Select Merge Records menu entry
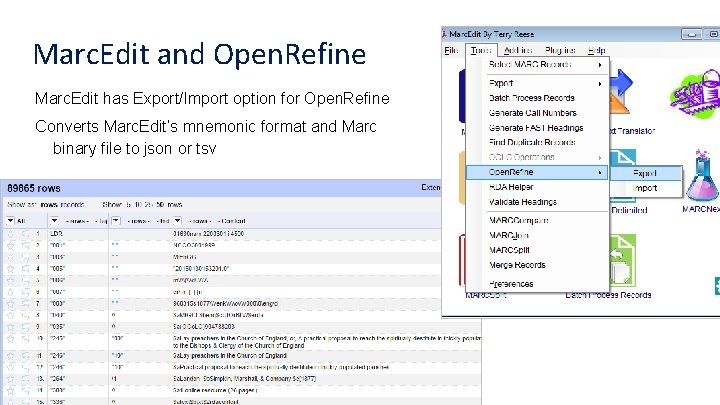Viewport: 720px width, 405px height. tap(517, 265)
